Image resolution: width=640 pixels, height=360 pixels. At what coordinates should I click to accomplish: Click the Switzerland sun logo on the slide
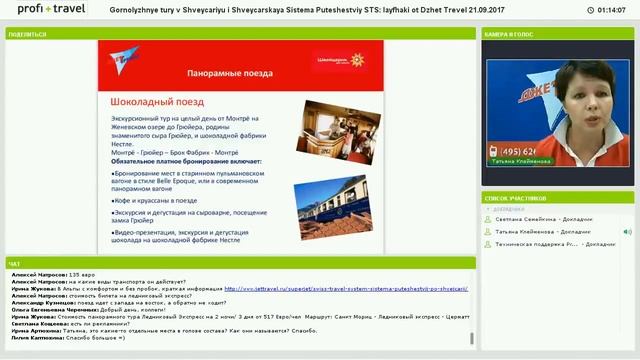coord(340,60)
